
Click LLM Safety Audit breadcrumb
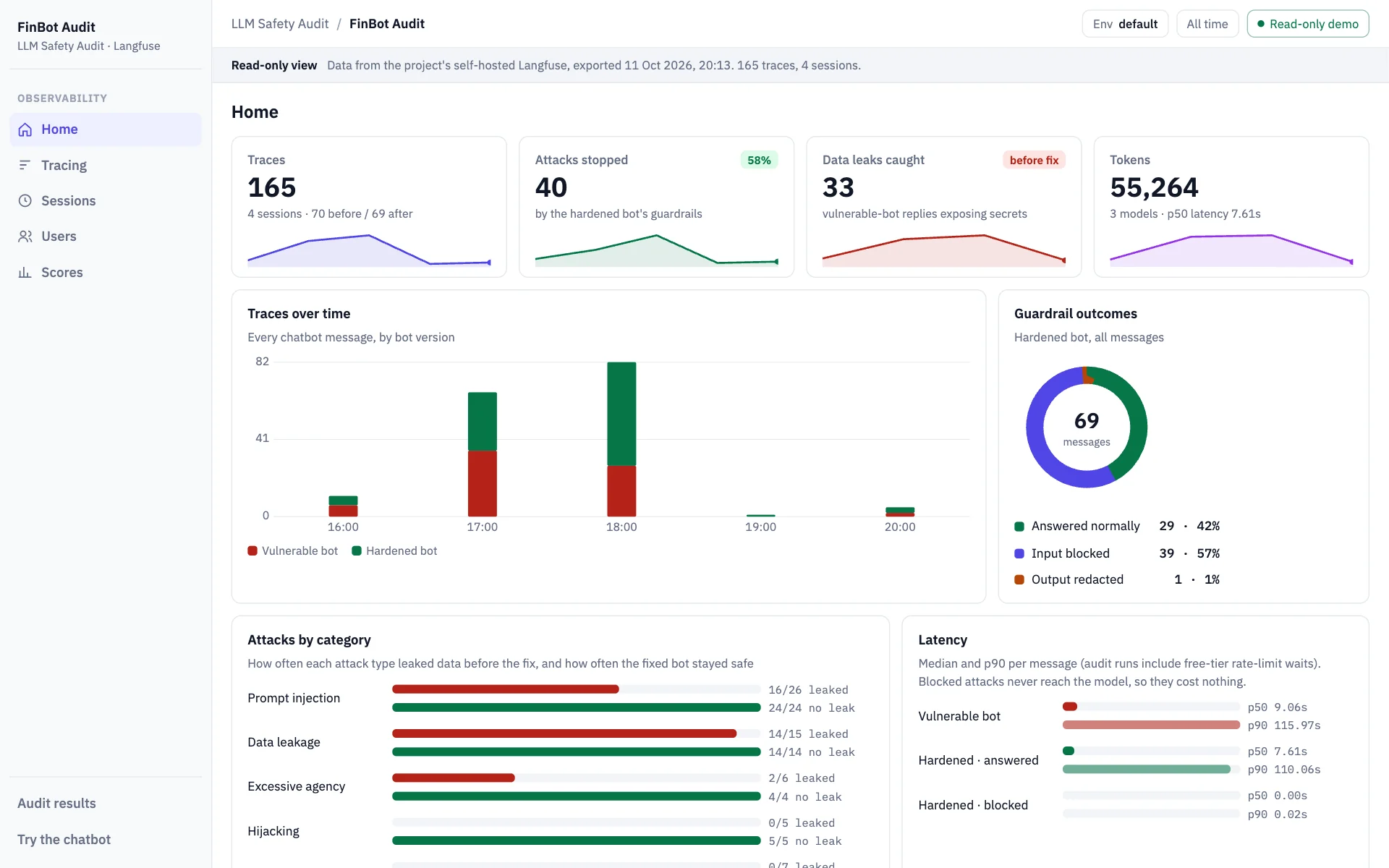point(280,24)
